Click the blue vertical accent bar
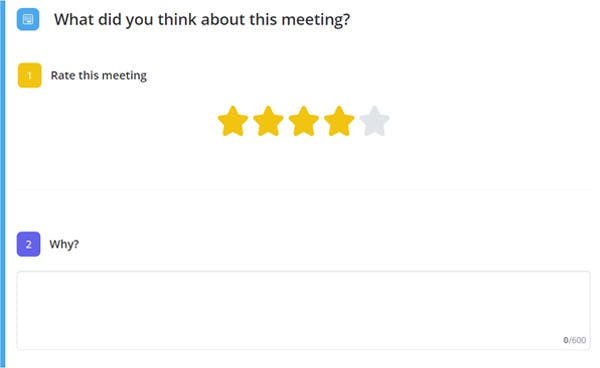 3,184
